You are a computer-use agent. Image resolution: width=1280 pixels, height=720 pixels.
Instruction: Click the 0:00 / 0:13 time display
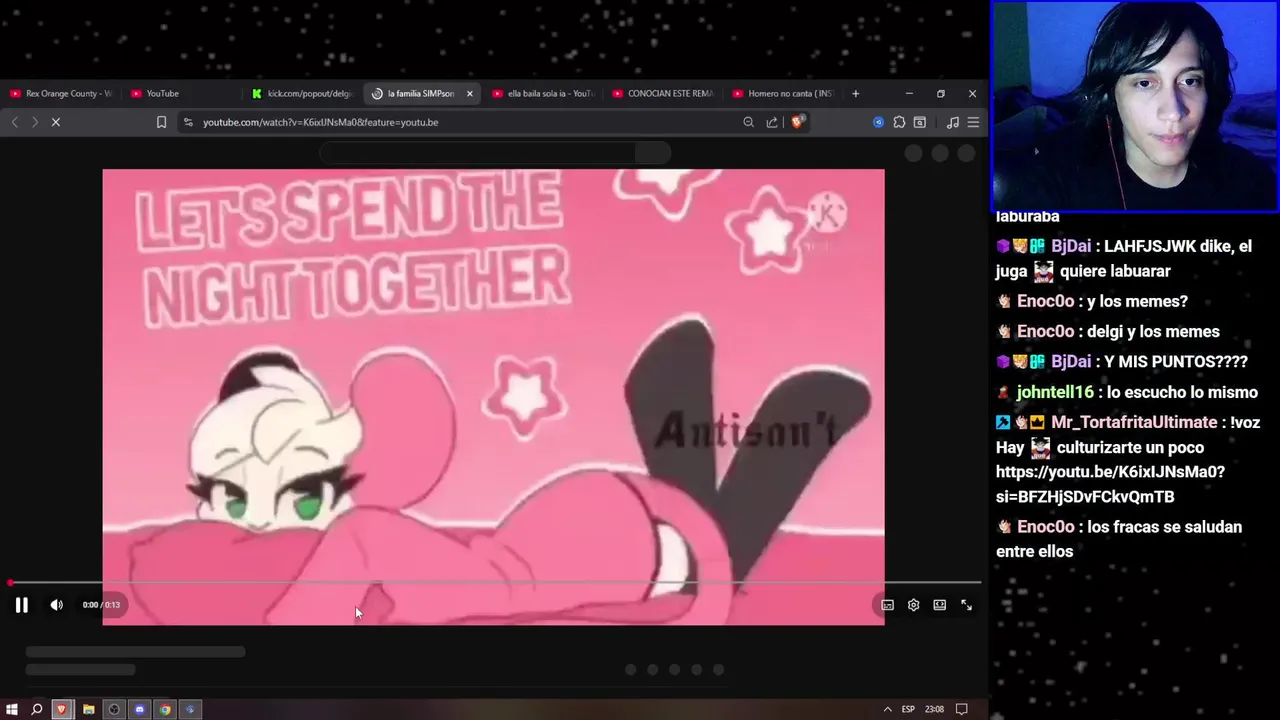pos(101,605)
